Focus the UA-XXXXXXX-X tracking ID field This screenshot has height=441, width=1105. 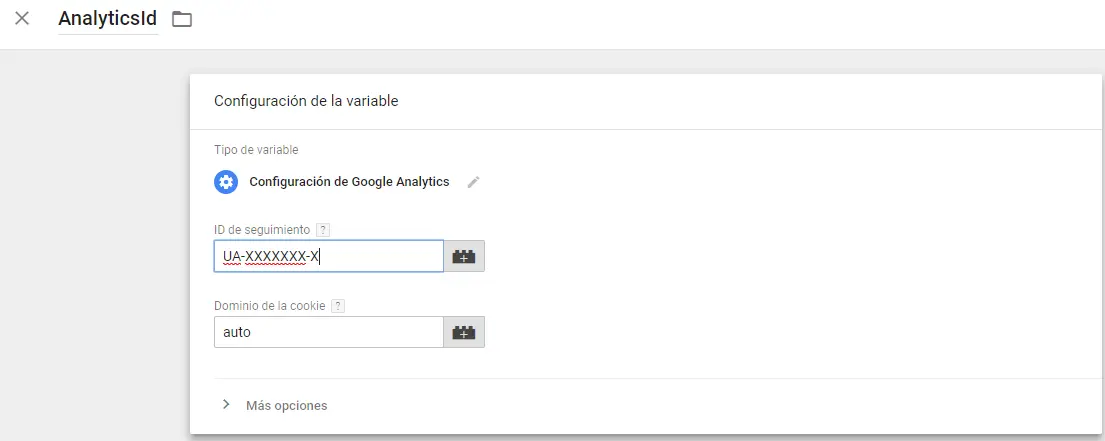pos(328,256)
